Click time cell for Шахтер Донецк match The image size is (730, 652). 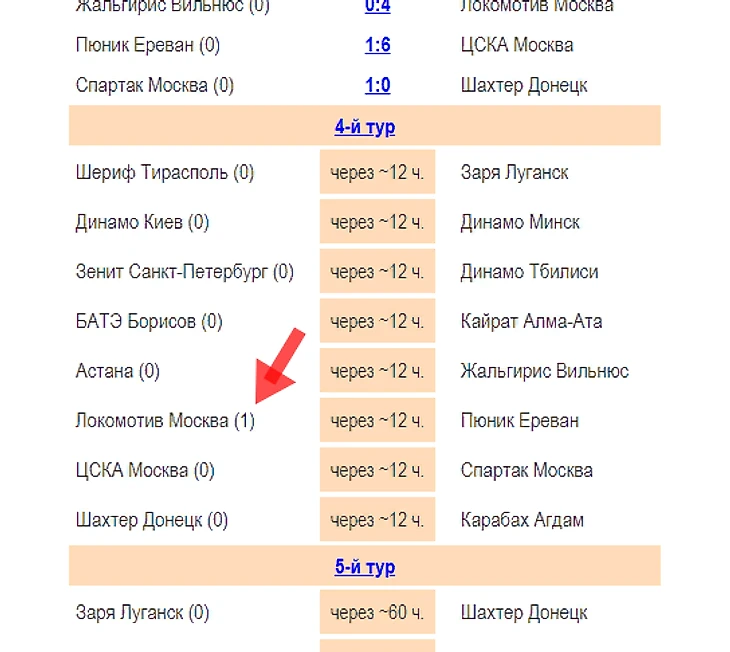pyautogui.click(x=377, y=520)
